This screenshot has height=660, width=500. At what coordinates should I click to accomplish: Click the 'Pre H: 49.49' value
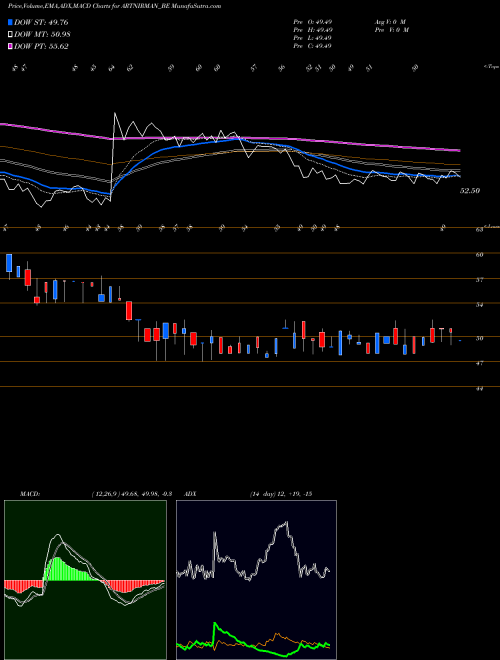click(313, 30)
